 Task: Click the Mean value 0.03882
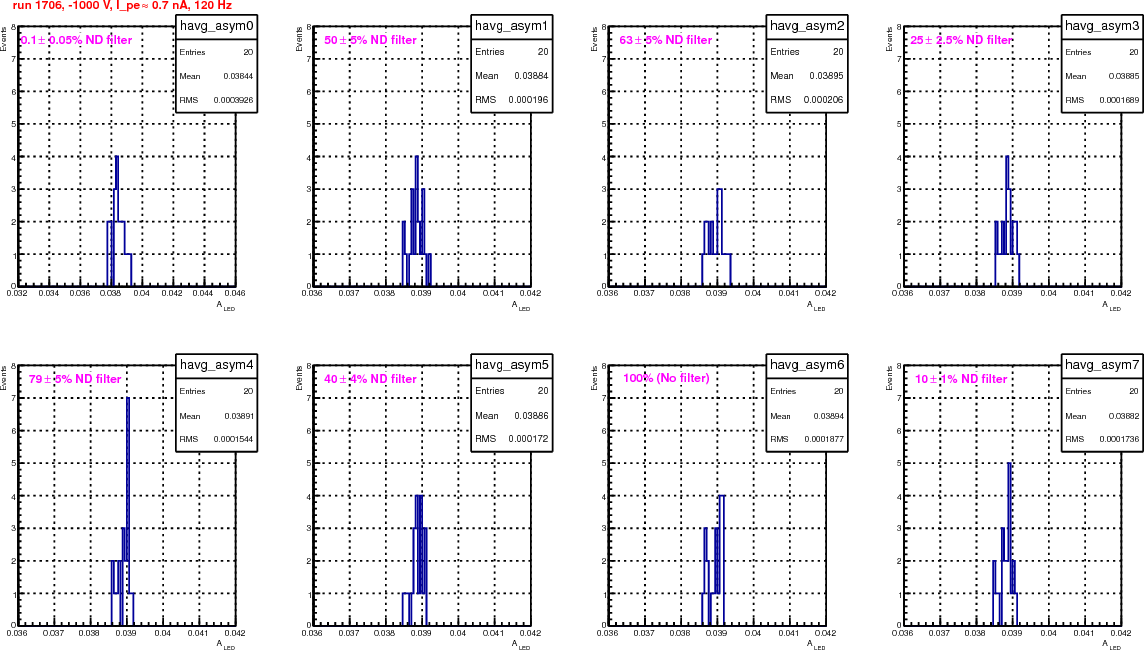coord(1124,417)
